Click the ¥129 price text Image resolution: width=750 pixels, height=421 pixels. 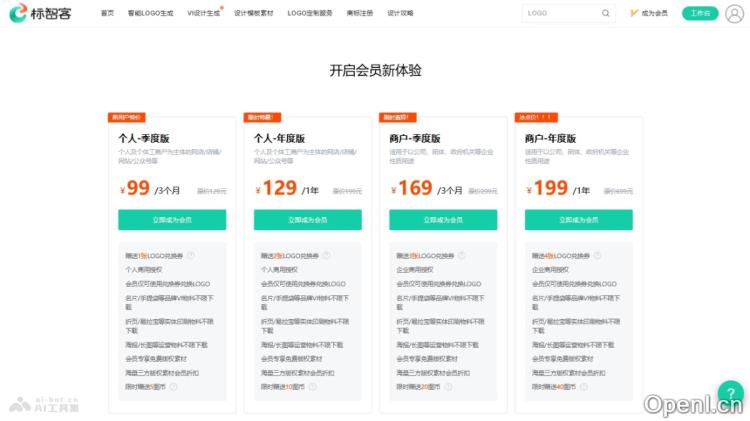276,188
